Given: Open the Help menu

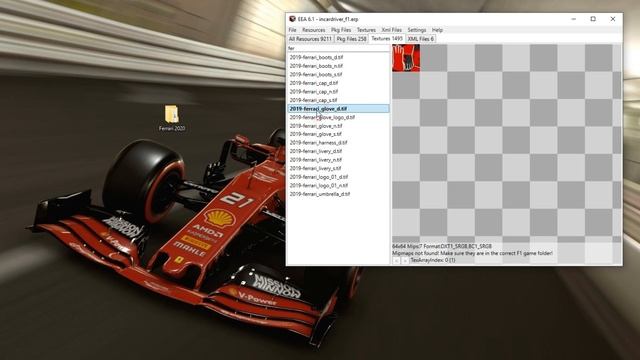Looking at the screenshot, I should click(437, 30).
